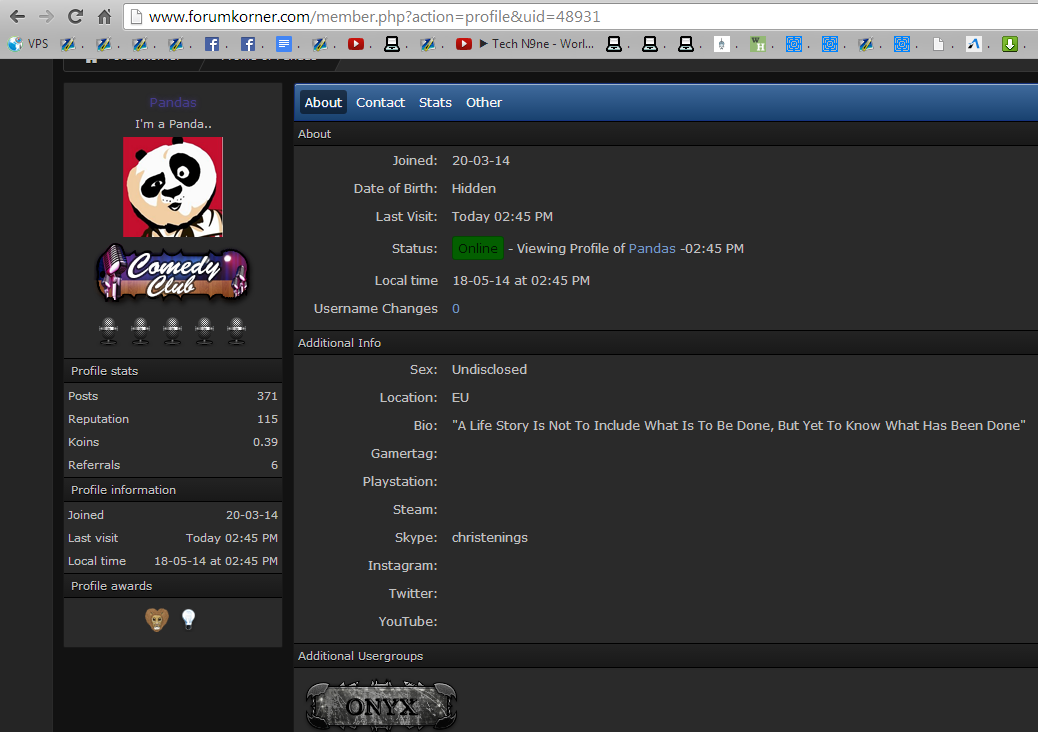The image size is (1038, 732).
Task: Click the "I'm a Panda.." user title
Action: [173, 124]
